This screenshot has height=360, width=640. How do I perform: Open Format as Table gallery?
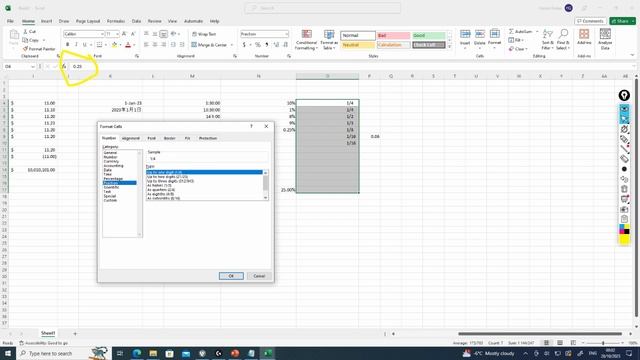[x=329, y=40]
